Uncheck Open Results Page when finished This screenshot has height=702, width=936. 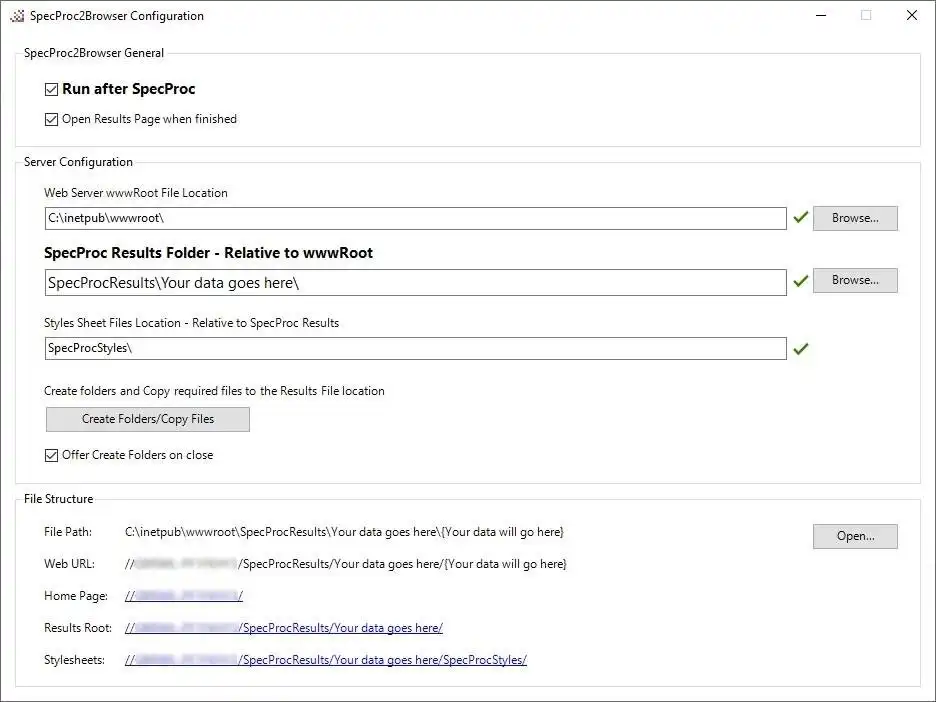click(52, 119)
